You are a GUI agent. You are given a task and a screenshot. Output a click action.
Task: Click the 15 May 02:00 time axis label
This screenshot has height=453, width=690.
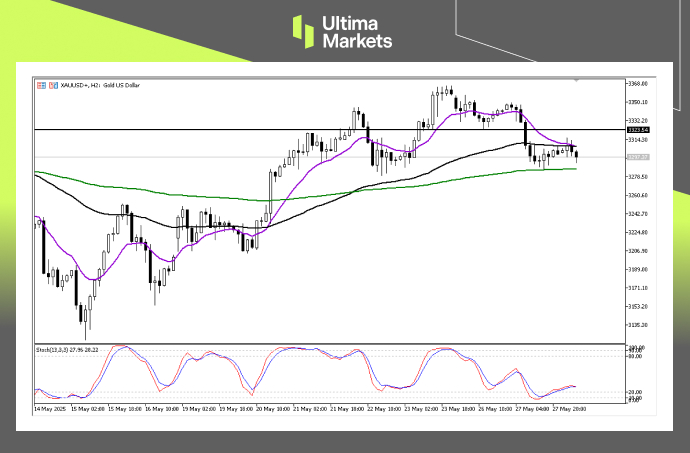88,409
